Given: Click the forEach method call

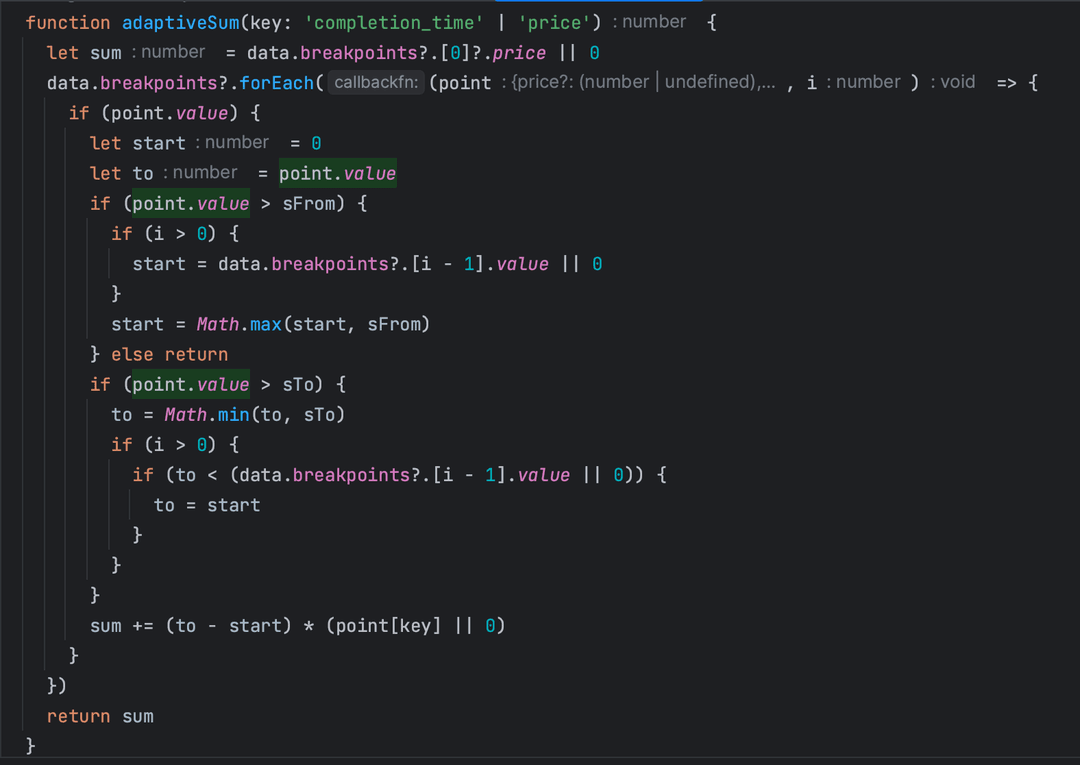Looking at the screenshot, I should [x=276, y=83].
